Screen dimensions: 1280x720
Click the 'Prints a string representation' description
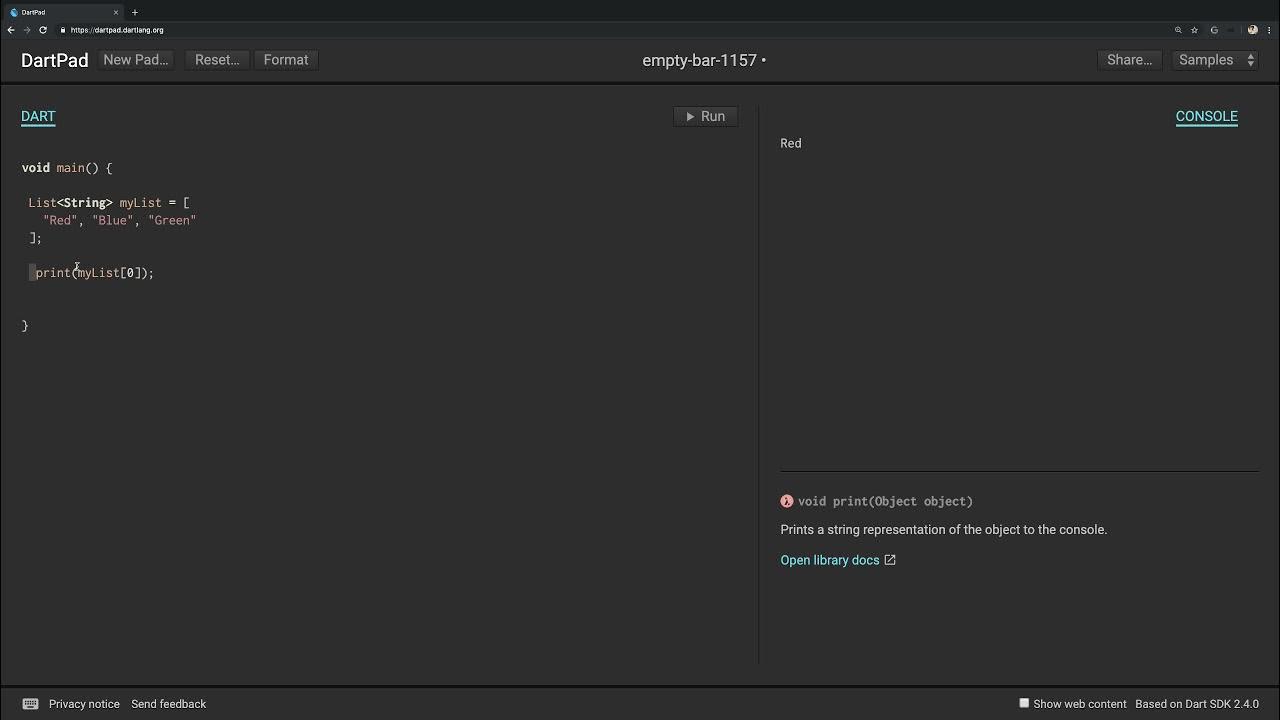[944, 529]
